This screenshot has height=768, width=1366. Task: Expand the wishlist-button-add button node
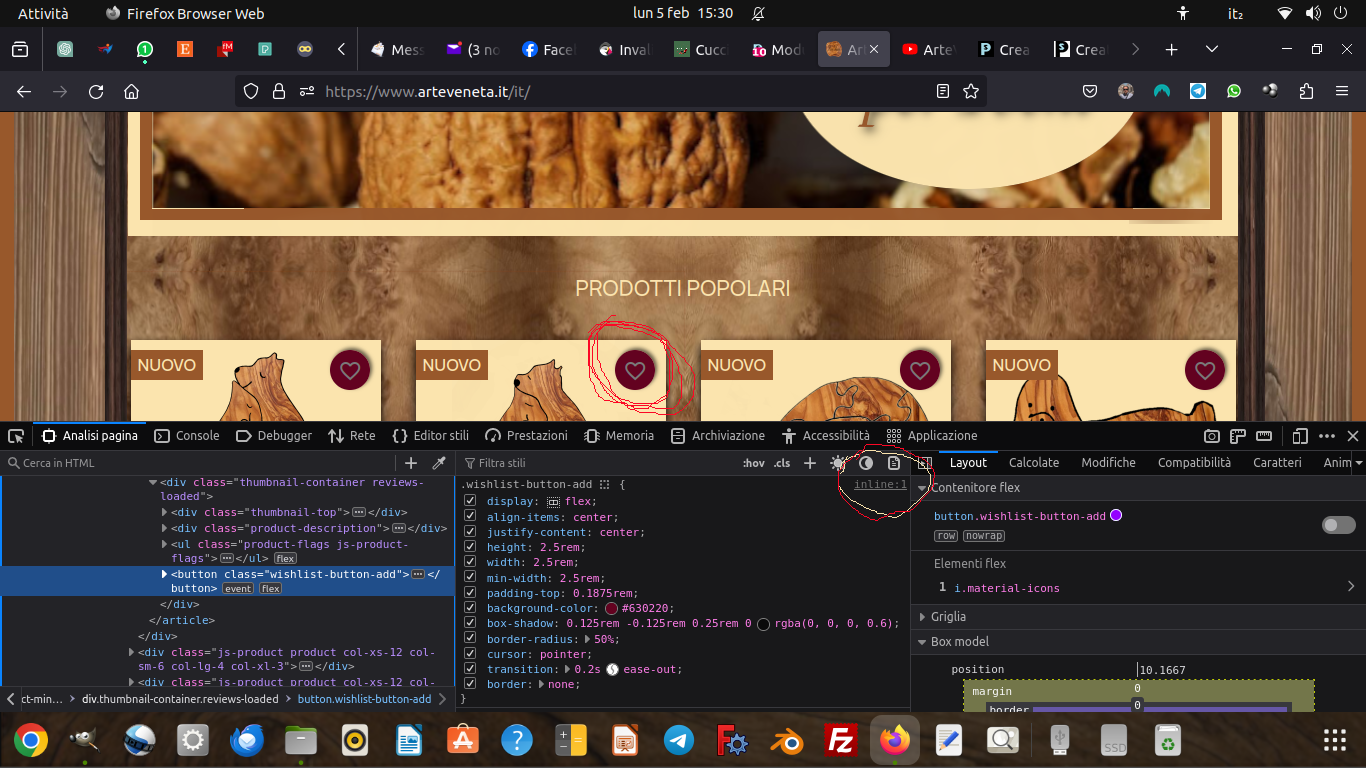click(165, 574)
